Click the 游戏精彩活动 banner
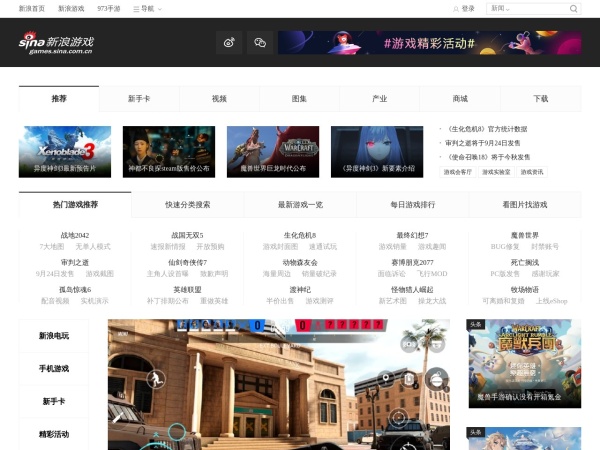Viewport: 600px width, 450px height. (428, 42)
